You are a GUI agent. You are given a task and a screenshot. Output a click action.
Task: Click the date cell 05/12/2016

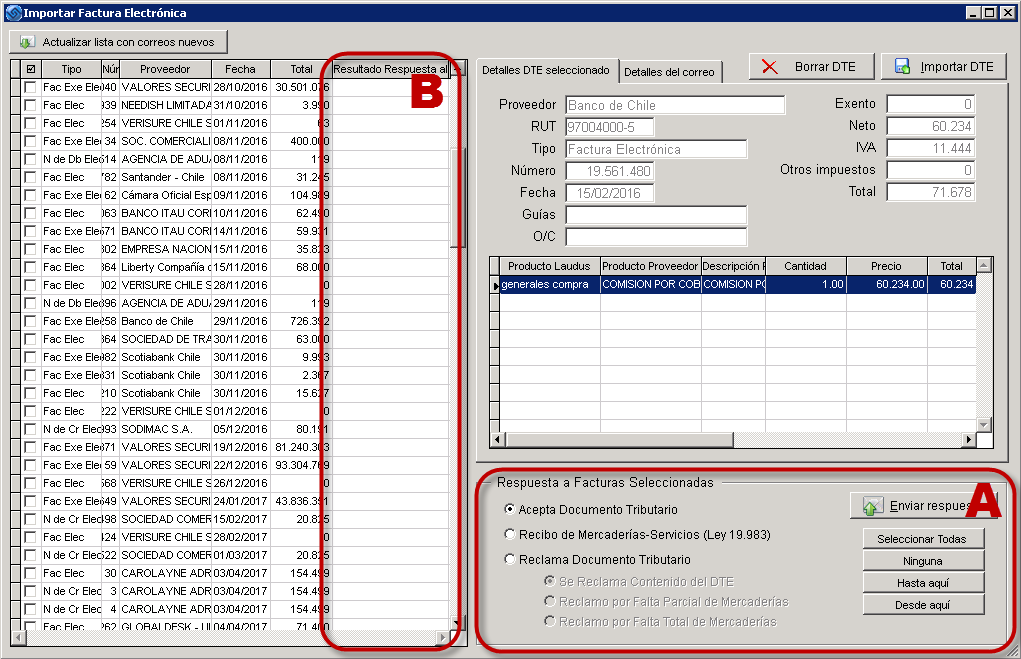point(240,429)
